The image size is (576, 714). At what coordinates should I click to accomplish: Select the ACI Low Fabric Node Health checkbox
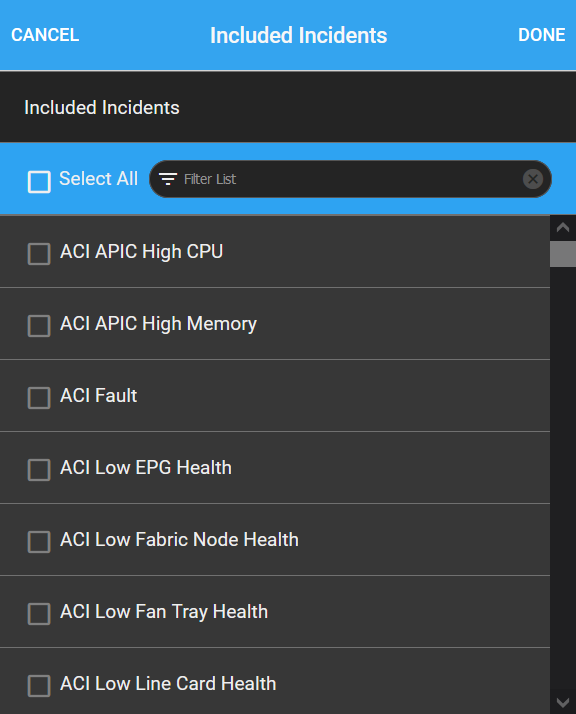(x=39, y=541)
